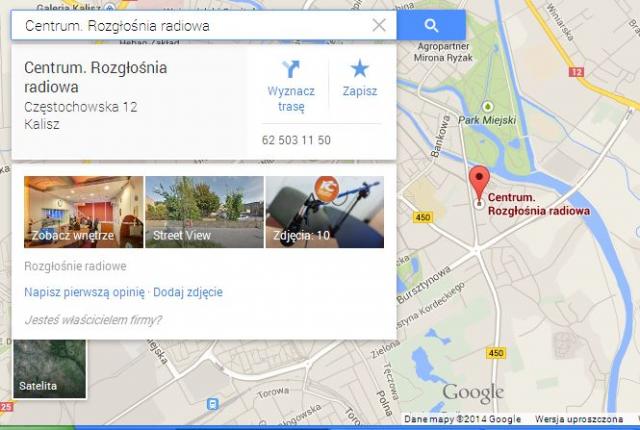The image size is (640, 430).
Task: Clear the search box with the X
Action: click(x=379, y=25)
